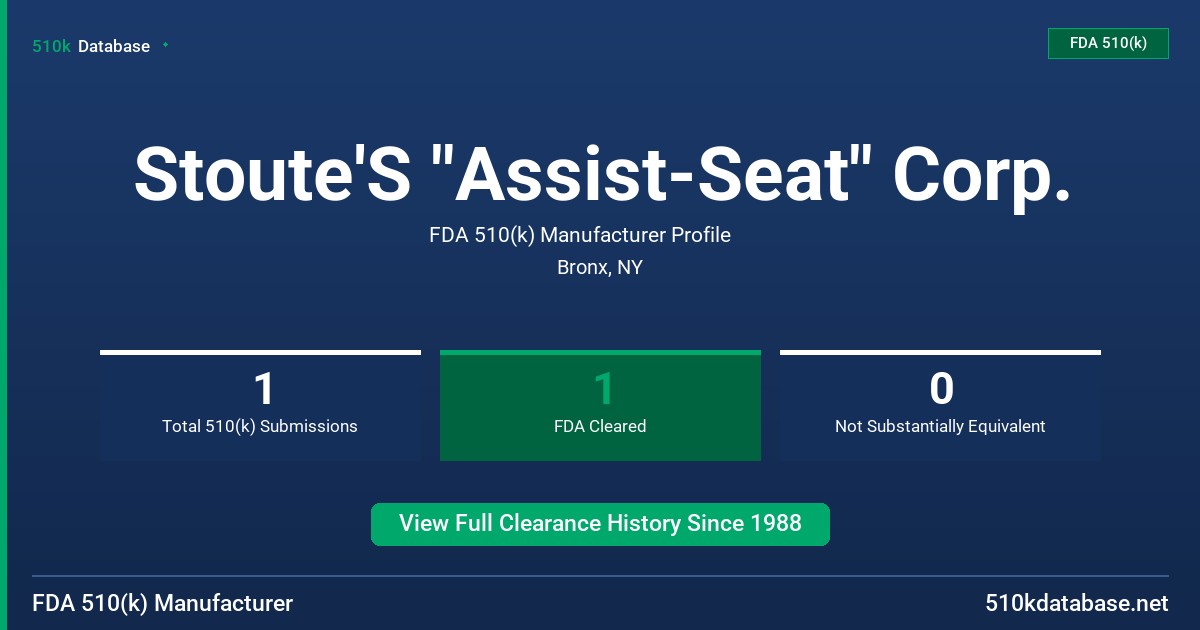This screenshot has width=1200, height=630.
Task: Click the white bar above Total Submissions
Action: click(260, 352)
